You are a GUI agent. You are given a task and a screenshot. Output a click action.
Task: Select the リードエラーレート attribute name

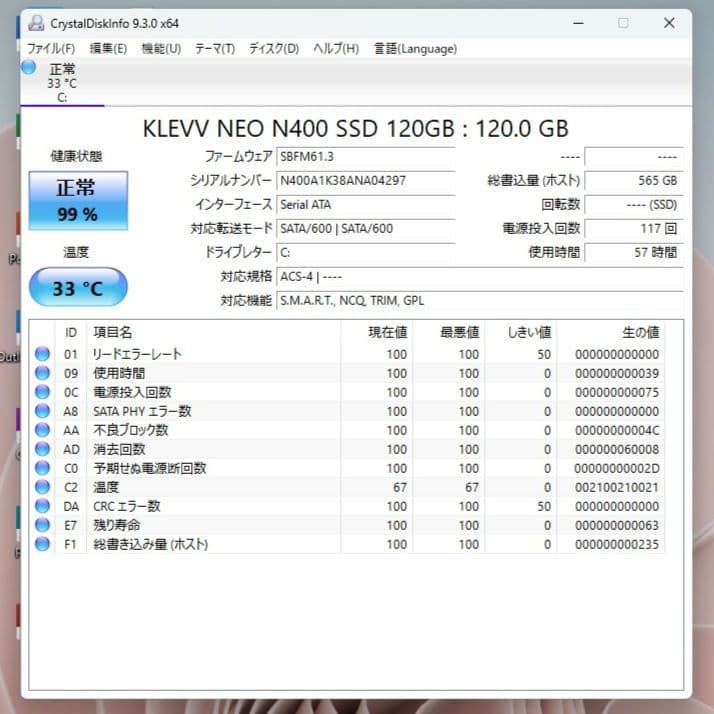(137, 354)
